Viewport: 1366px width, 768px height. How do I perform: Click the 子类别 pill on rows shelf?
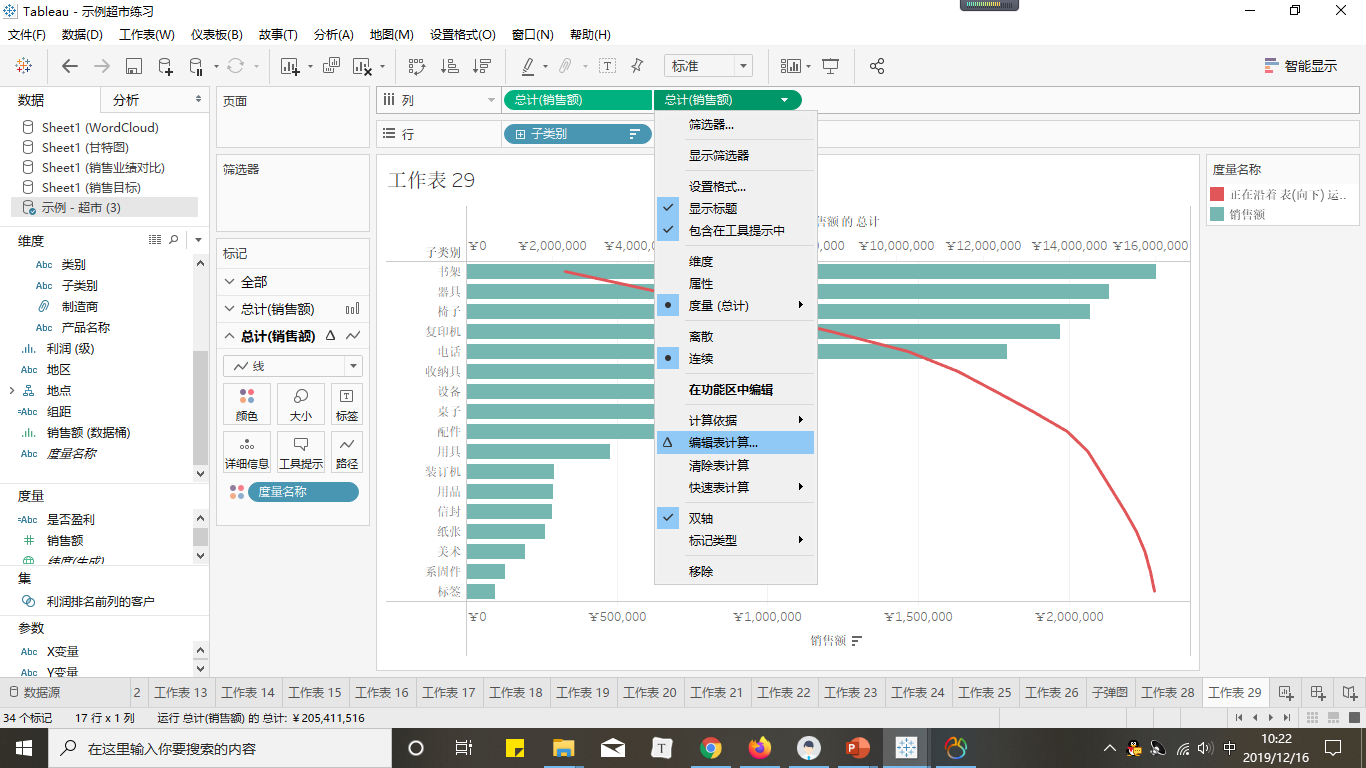(x=578, y=133)
